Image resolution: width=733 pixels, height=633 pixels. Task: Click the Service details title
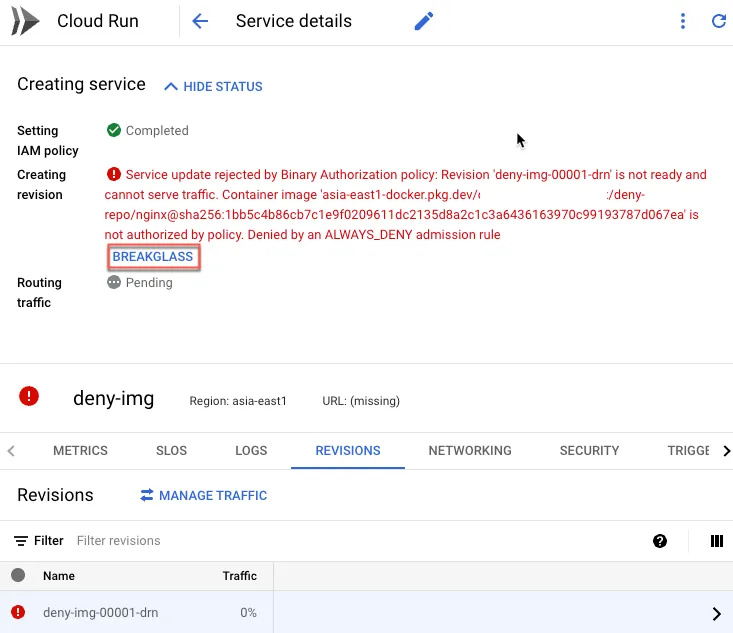tap(294, 21)
